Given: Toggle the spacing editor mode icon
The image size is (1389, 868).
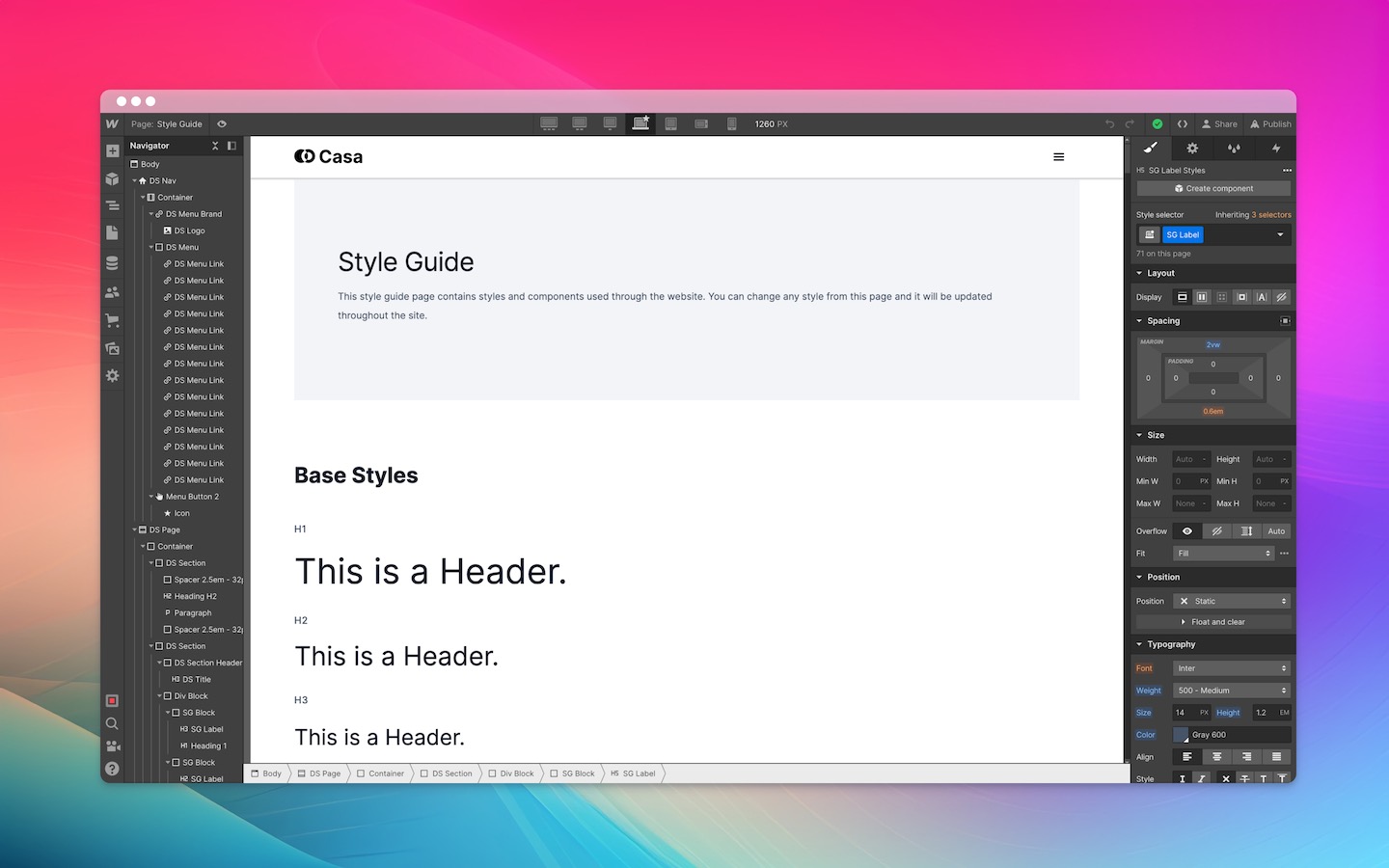Looking at the screenshot, I should click(x=1285, y=321).
